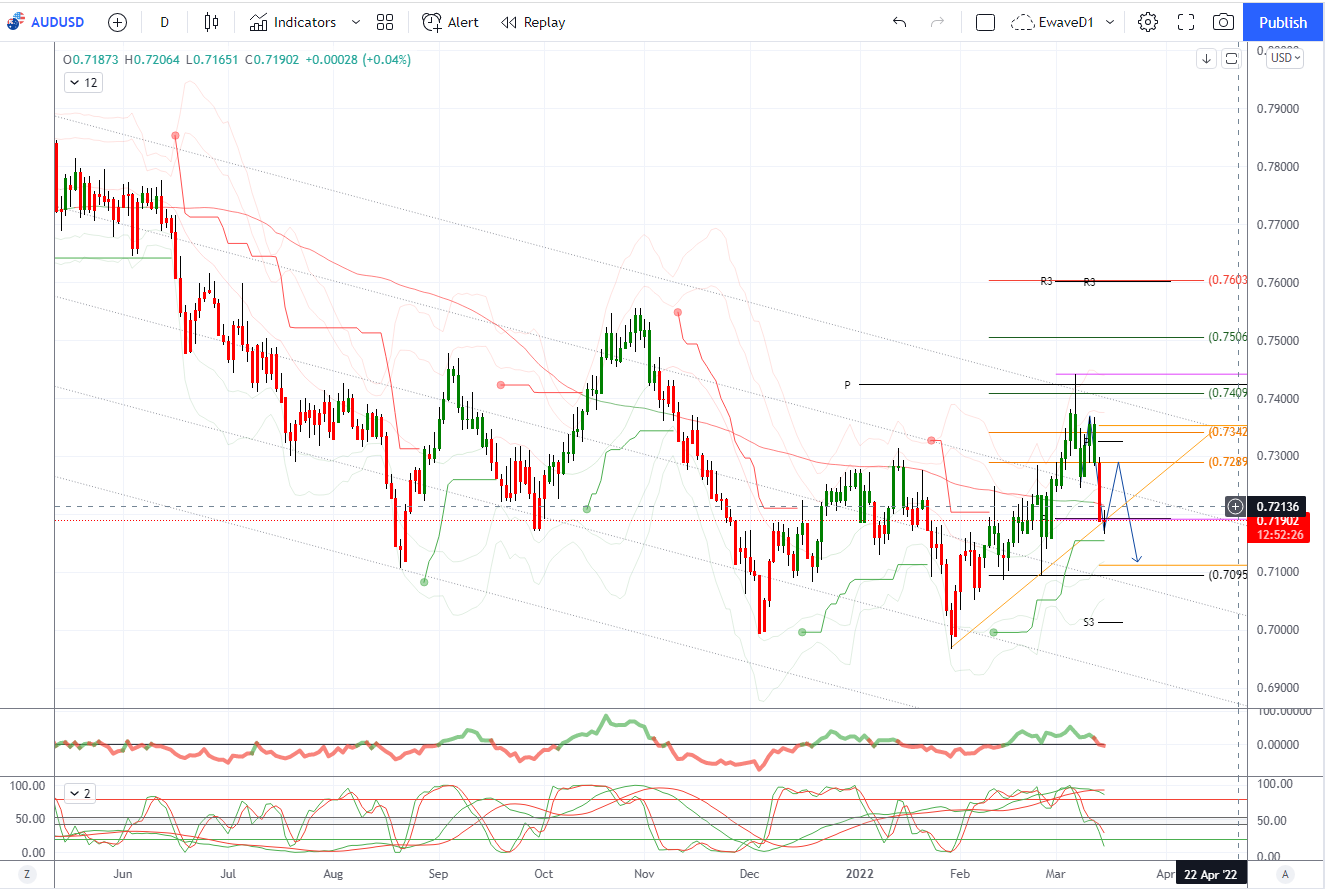Viewport: 1325px width, 889px height.
Task: Start bar Replay mode
Action: coord(533,22)
